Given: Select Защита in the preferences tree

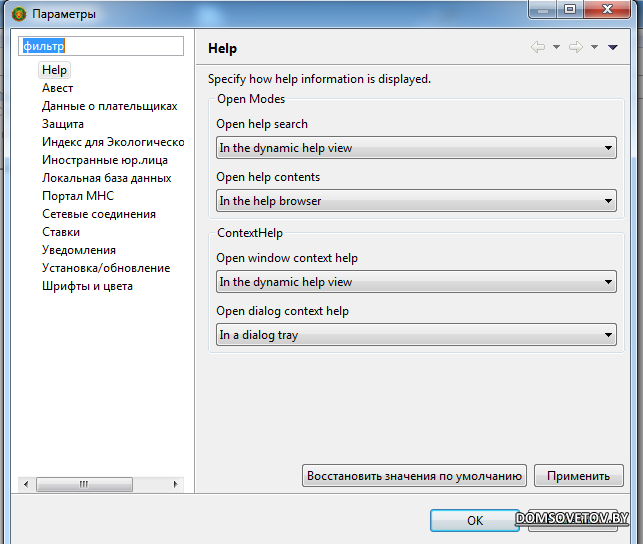Looking at the screenshot, I should [63, 124].
